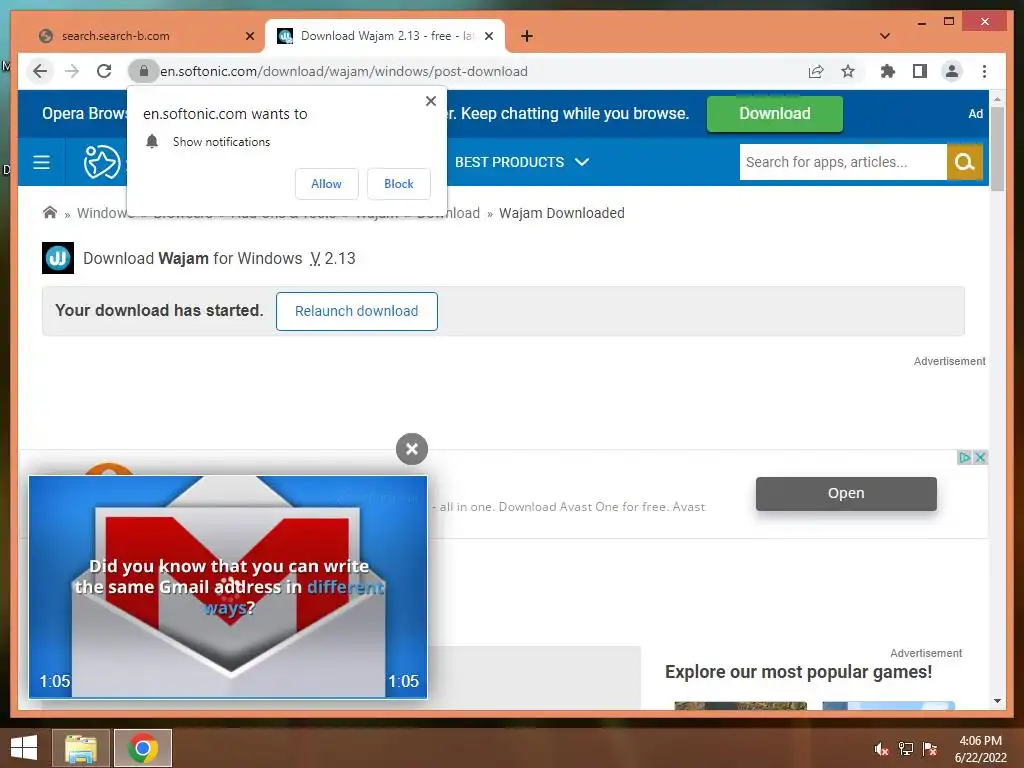
Task: Allow notifications from en.softonic.com
Action: click(x=327, y=184)
